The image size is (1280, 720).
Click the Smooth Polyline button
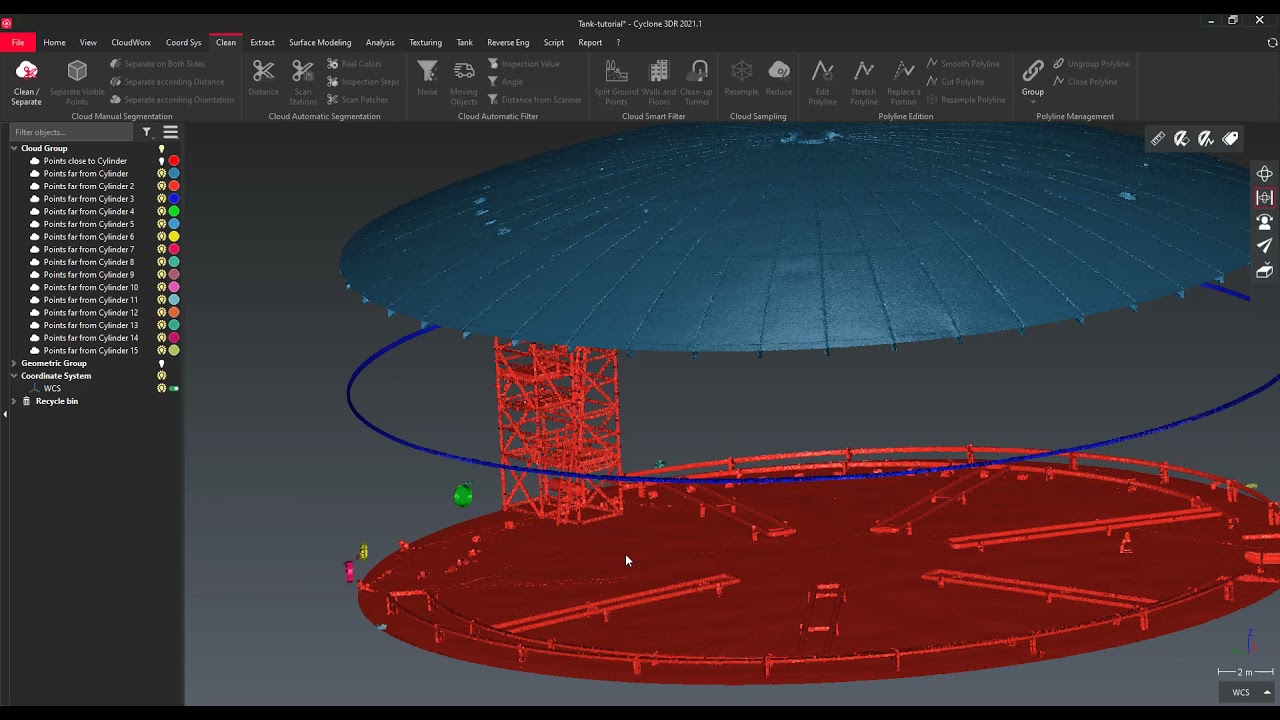point(963,64)
